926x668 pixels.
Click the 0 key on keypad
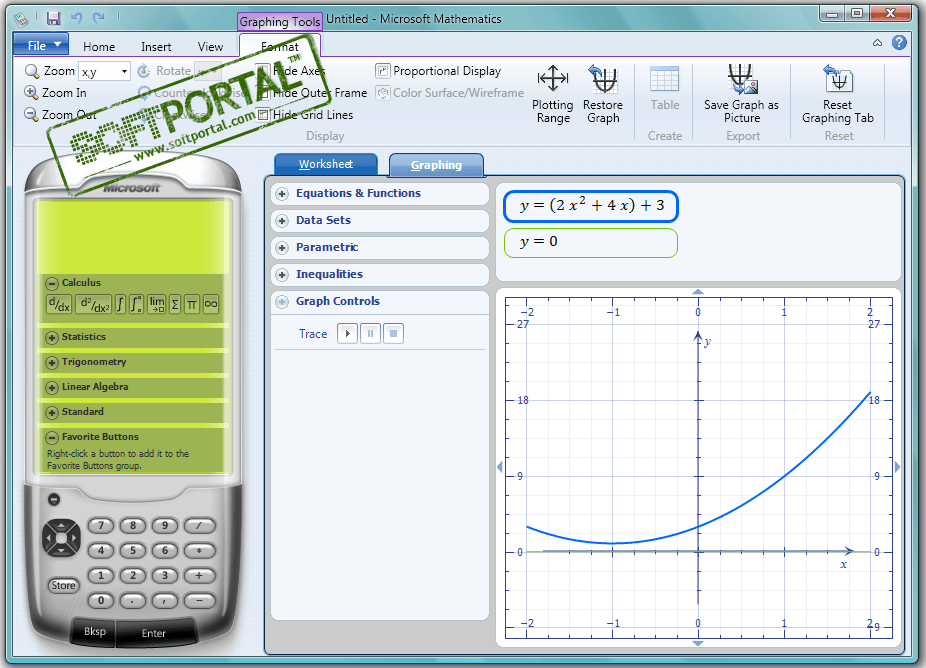(x=101, y=601)
